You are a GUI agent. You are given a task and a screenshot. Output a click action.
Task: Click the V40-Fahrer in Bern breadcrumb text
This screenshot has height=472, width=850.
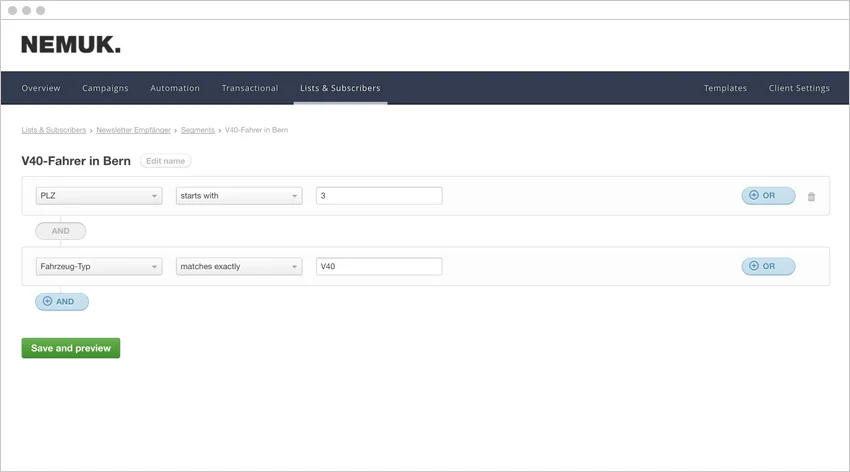point(256,130)
